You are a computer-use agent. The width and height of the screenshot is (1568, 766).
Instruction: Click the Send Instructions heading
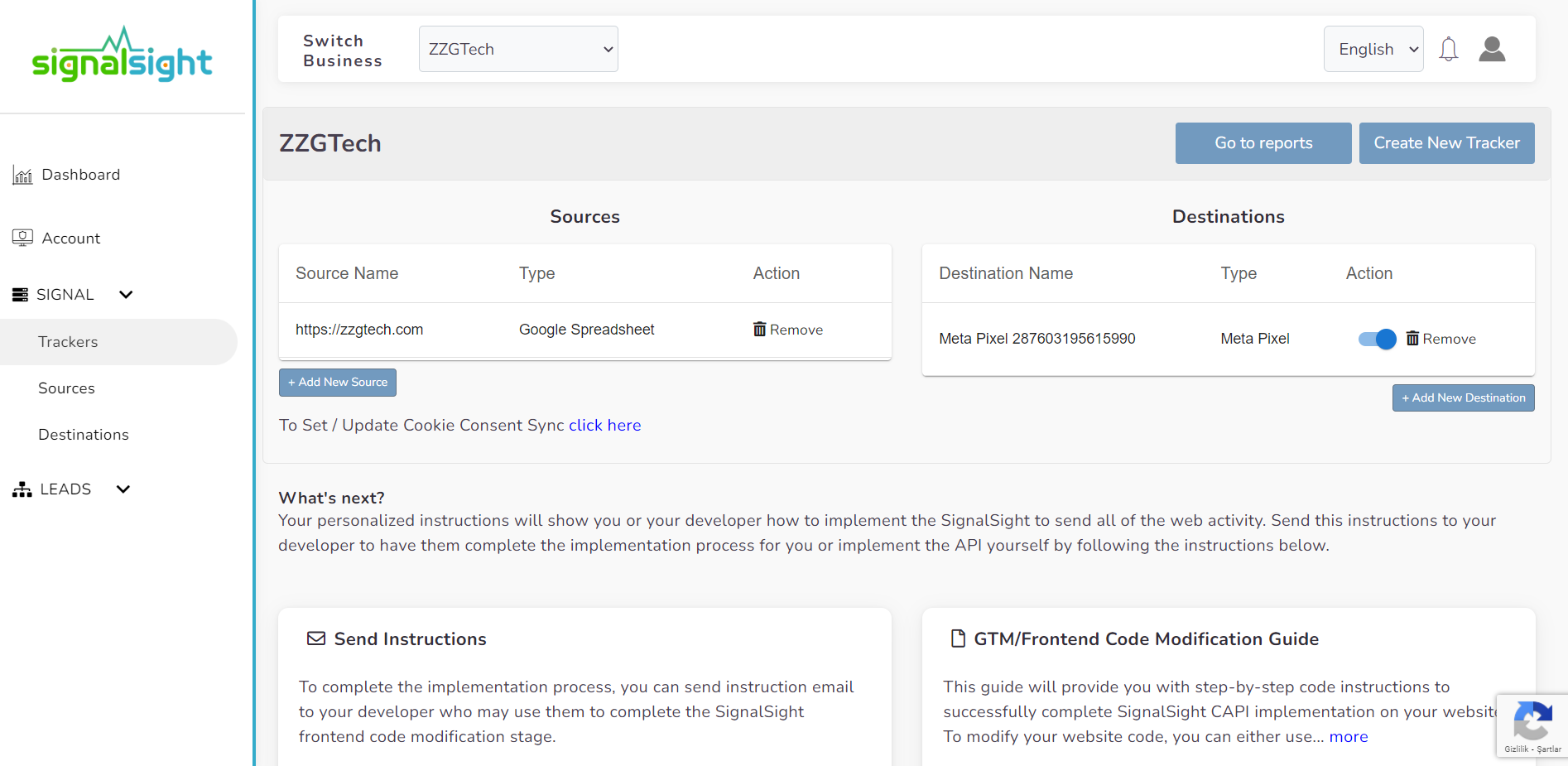(411, 639)
